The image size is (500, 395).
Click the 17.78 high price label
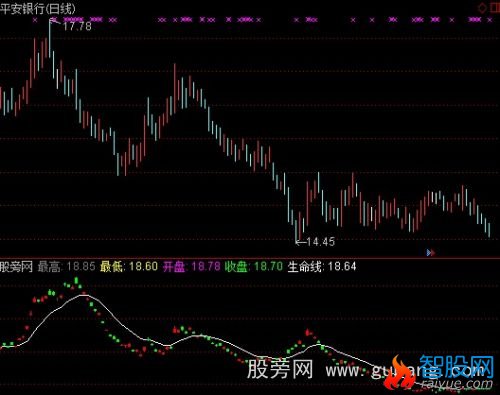(77, 26)
